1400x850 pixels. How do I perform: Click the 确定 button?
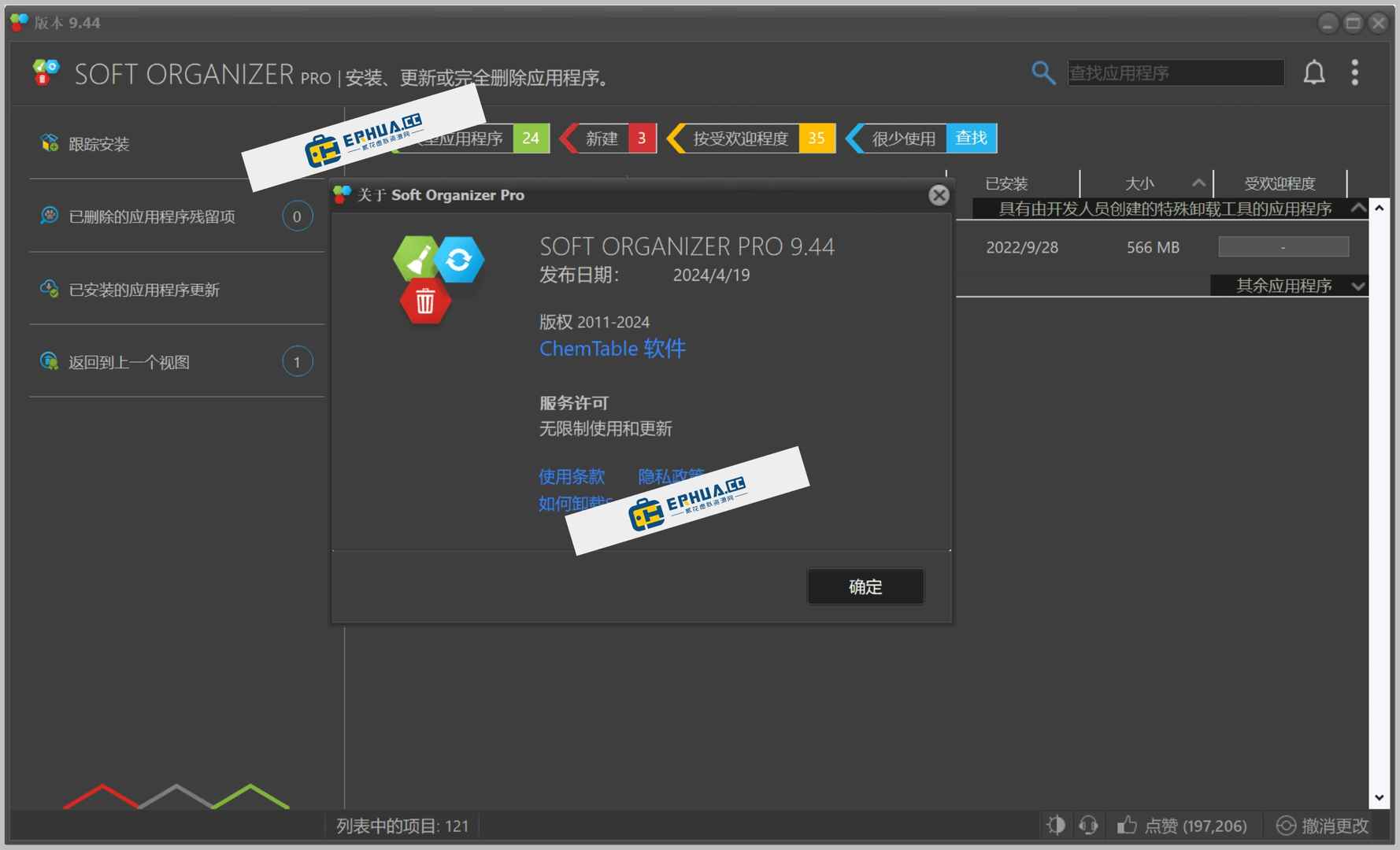[865, 586]
